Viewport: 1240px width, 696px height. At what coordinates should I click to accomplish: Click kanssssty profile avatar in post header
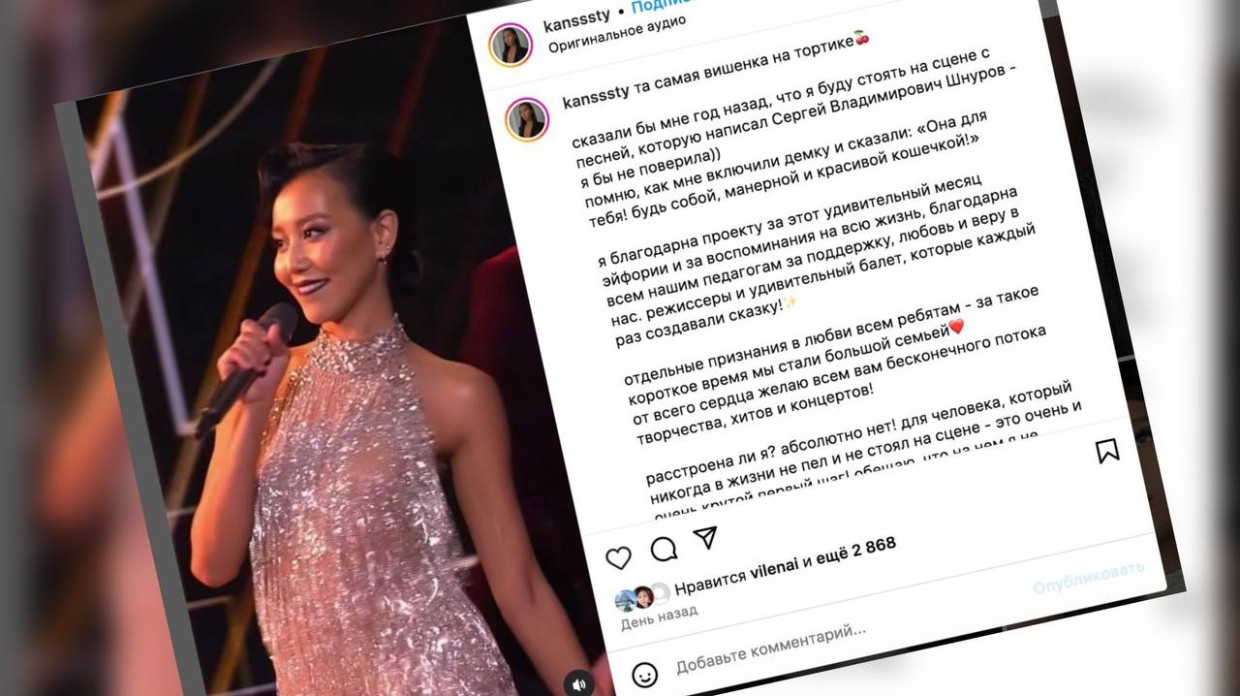[x=510, y=44]
